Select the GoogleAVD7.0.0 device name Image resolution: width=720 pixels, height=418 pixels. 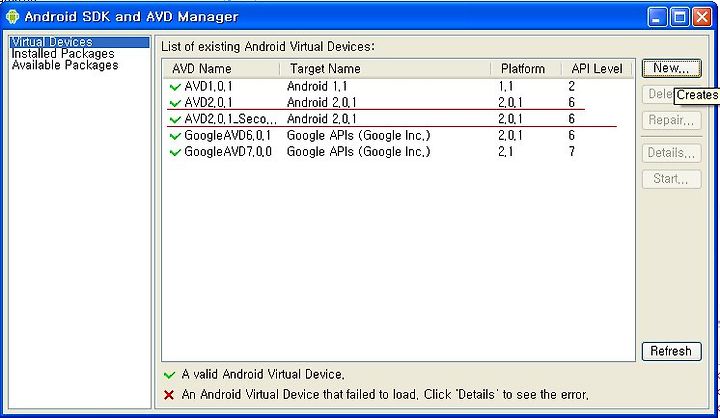click(228, 152)
